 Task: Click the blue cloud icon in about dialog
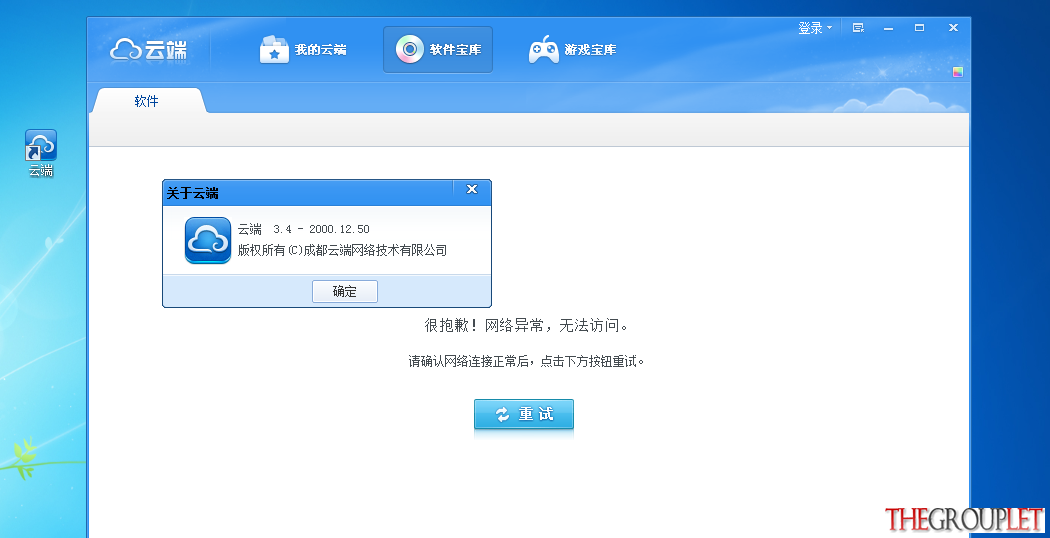pos(208,240)
